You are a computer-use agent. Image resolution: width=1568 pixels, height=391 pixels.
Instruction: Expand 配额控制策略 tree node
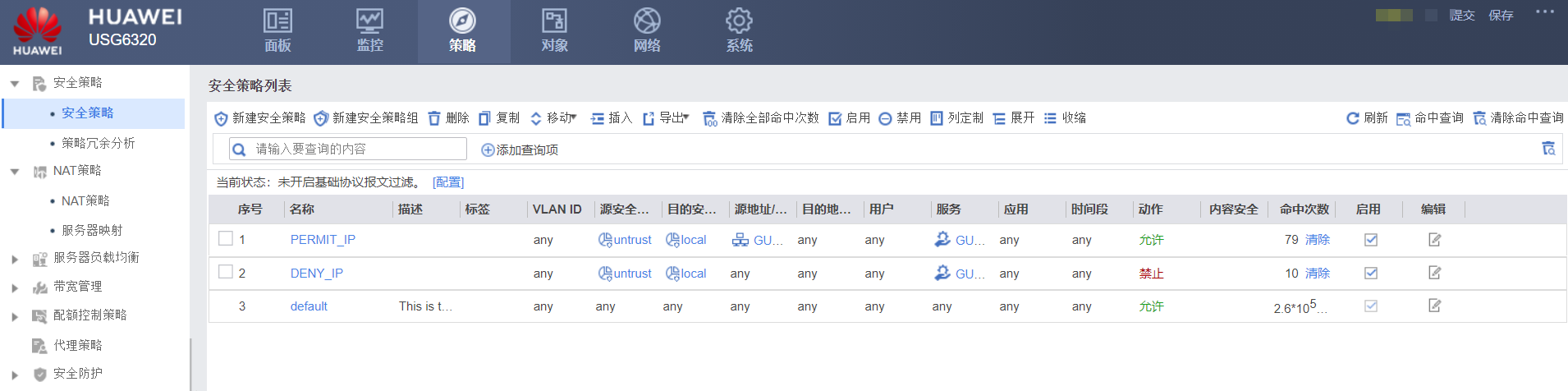tap(15, 317)
